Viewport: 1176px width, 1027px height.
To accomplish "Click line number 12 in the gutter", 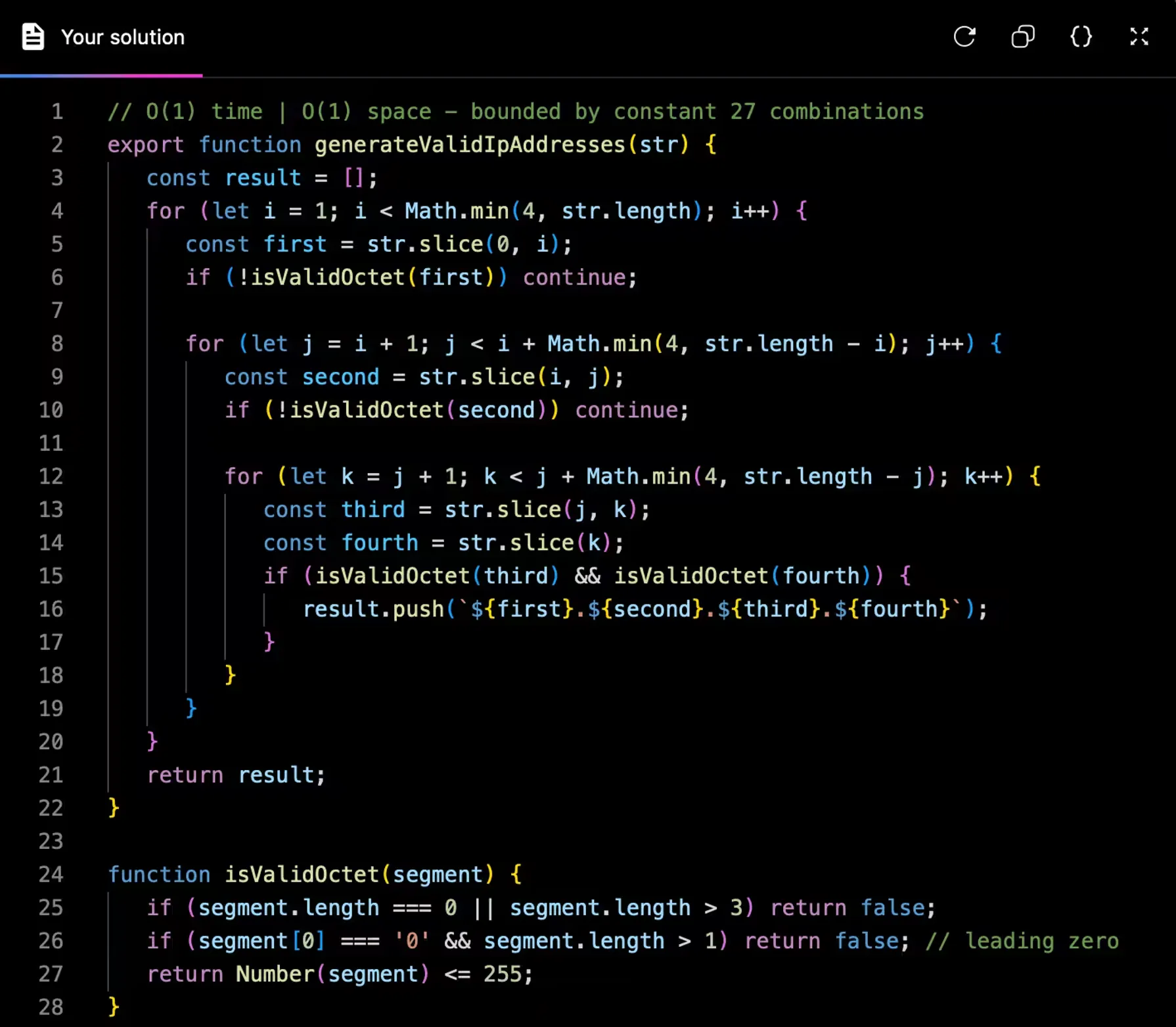I will (x=51, y=476).
